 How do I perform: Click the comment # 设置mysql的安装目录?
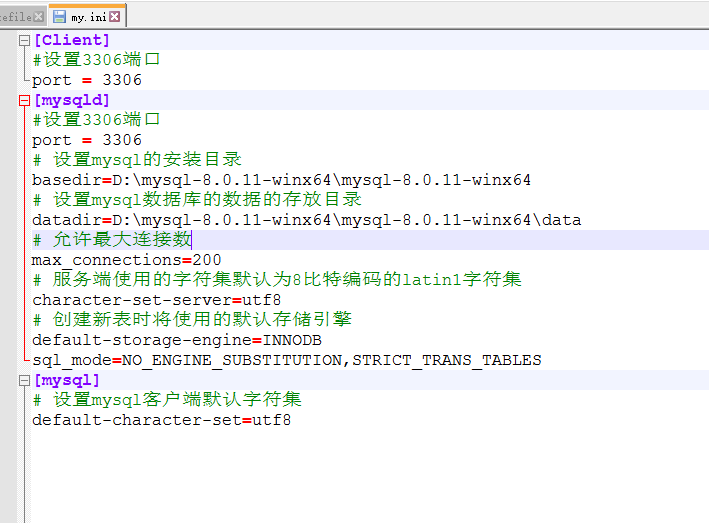coord(137,160)
